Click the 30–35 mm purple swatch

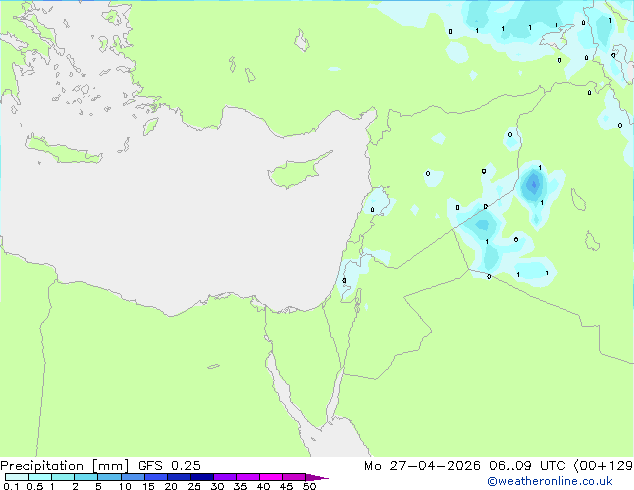225,477
